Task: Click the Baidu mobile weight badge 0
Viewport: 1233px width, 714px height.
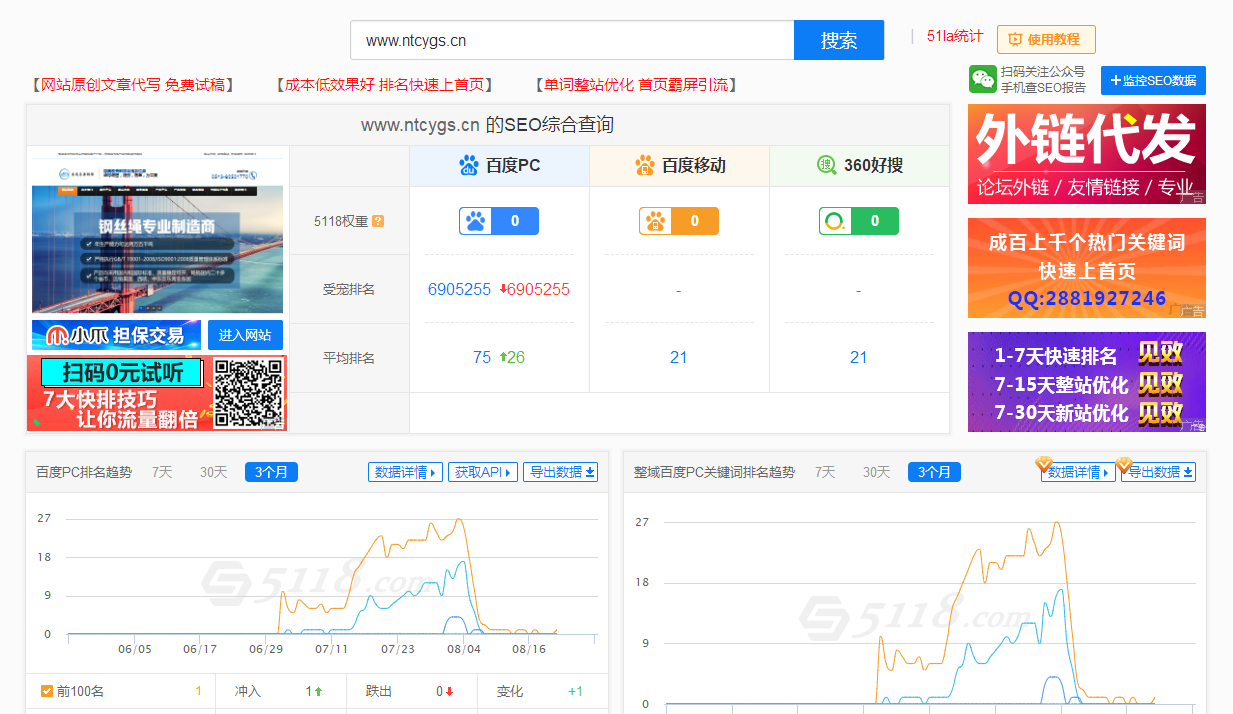Action: 679,221
